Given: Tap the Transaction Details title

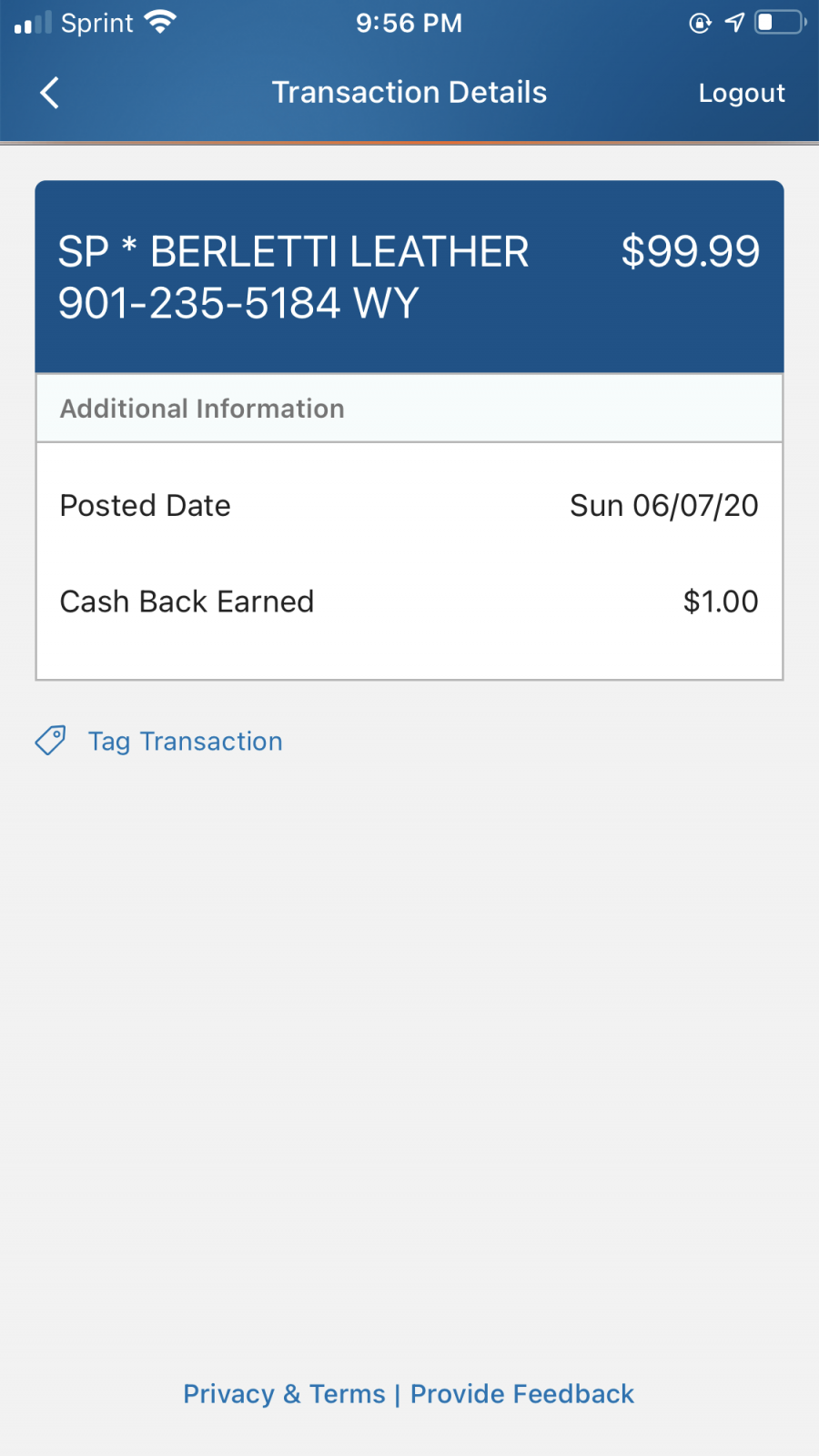Looking at the screenshot, I should [409, 93].
